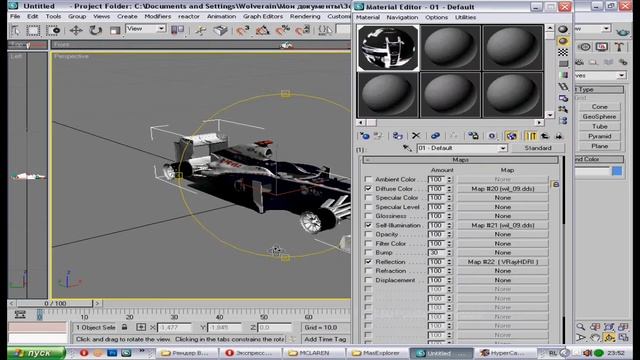Click Reset Map/Mtl to Default (X) icon
This screenshot has height=360, width=640.
point(416,136)
